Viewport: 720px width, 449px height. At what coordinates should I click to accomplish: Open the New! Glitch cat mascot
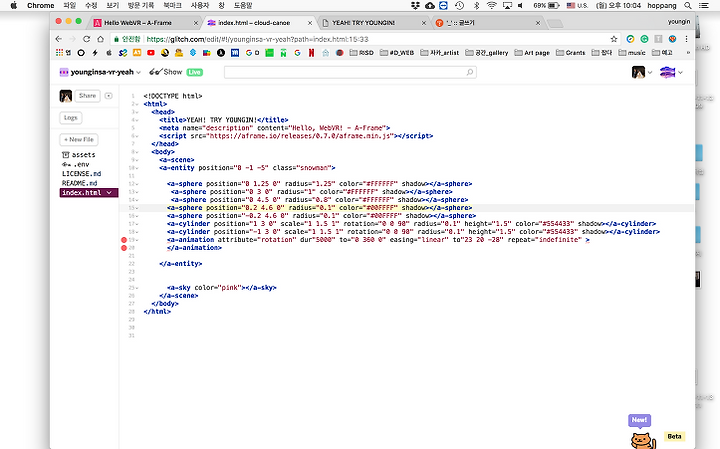(642, 440)
